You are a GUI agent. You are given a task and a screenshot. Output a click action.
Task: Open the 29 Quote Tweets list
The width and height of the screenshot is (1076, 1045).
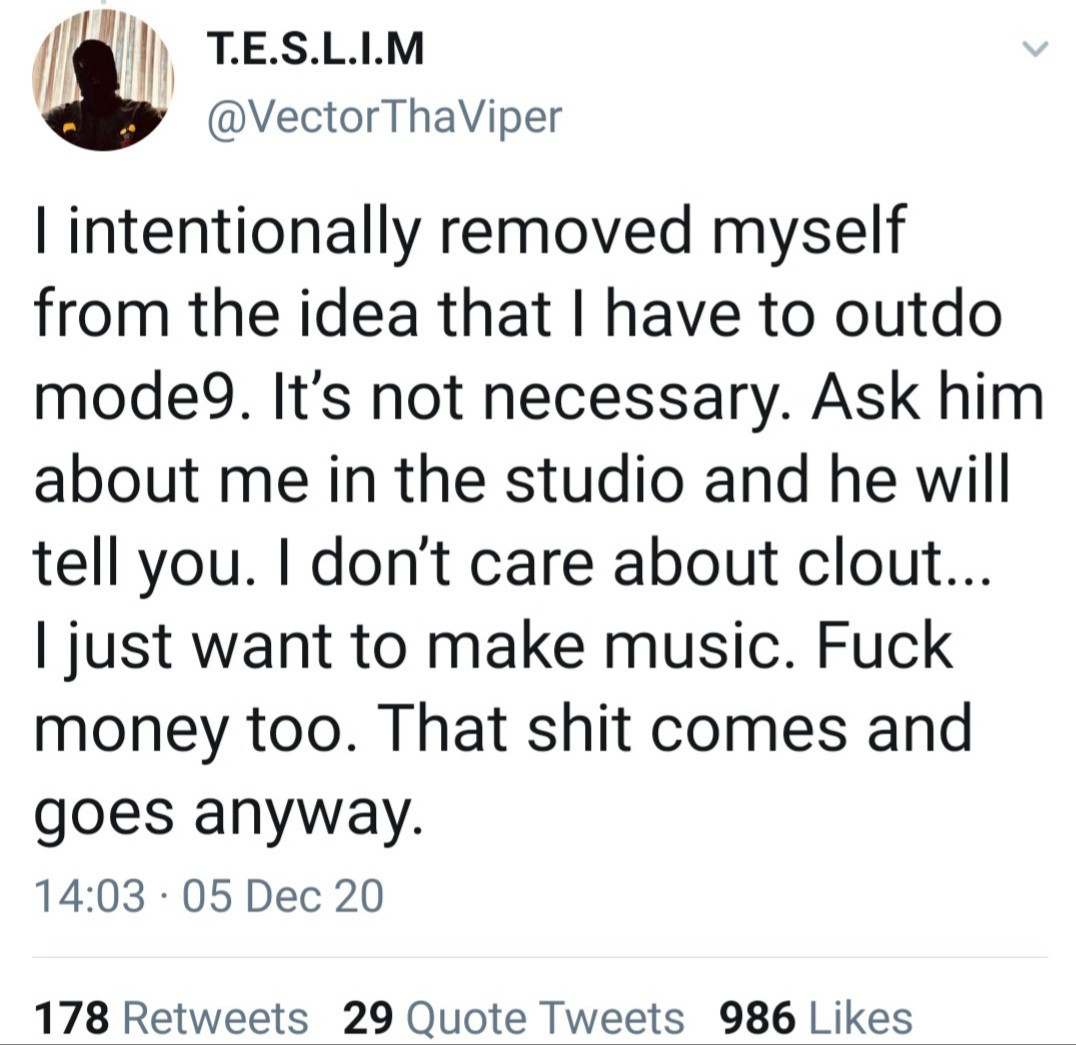pyautogui.click(x=513, y=1018)
